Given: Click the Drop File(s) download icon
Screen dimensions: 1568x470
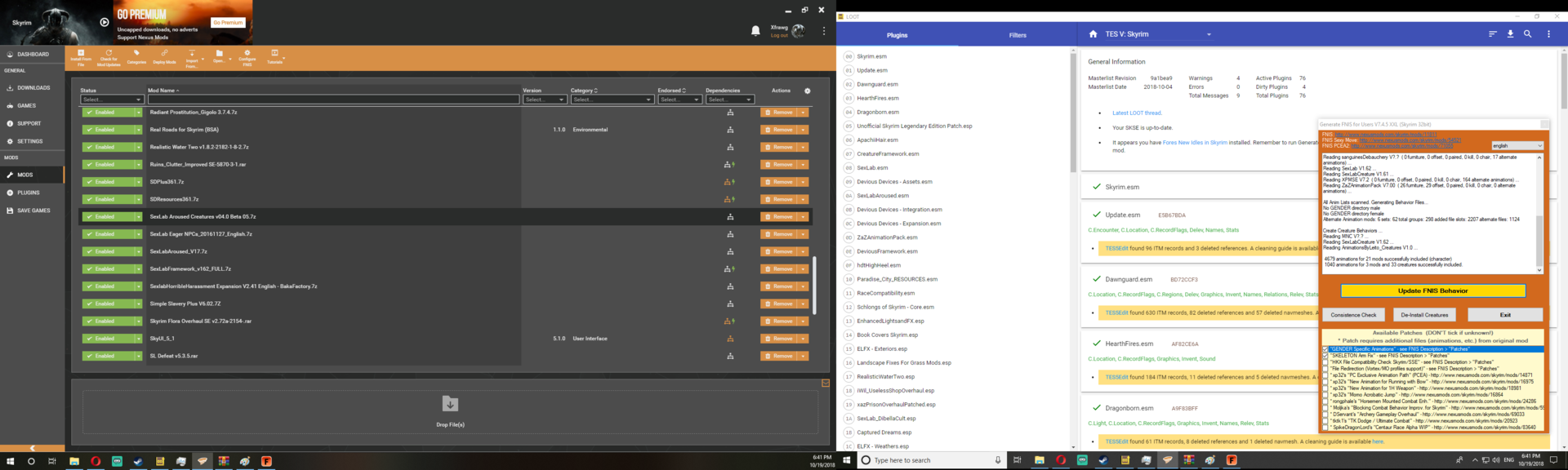Looking at the screenshot, I should pyautogui.click(x=450, y=404).
